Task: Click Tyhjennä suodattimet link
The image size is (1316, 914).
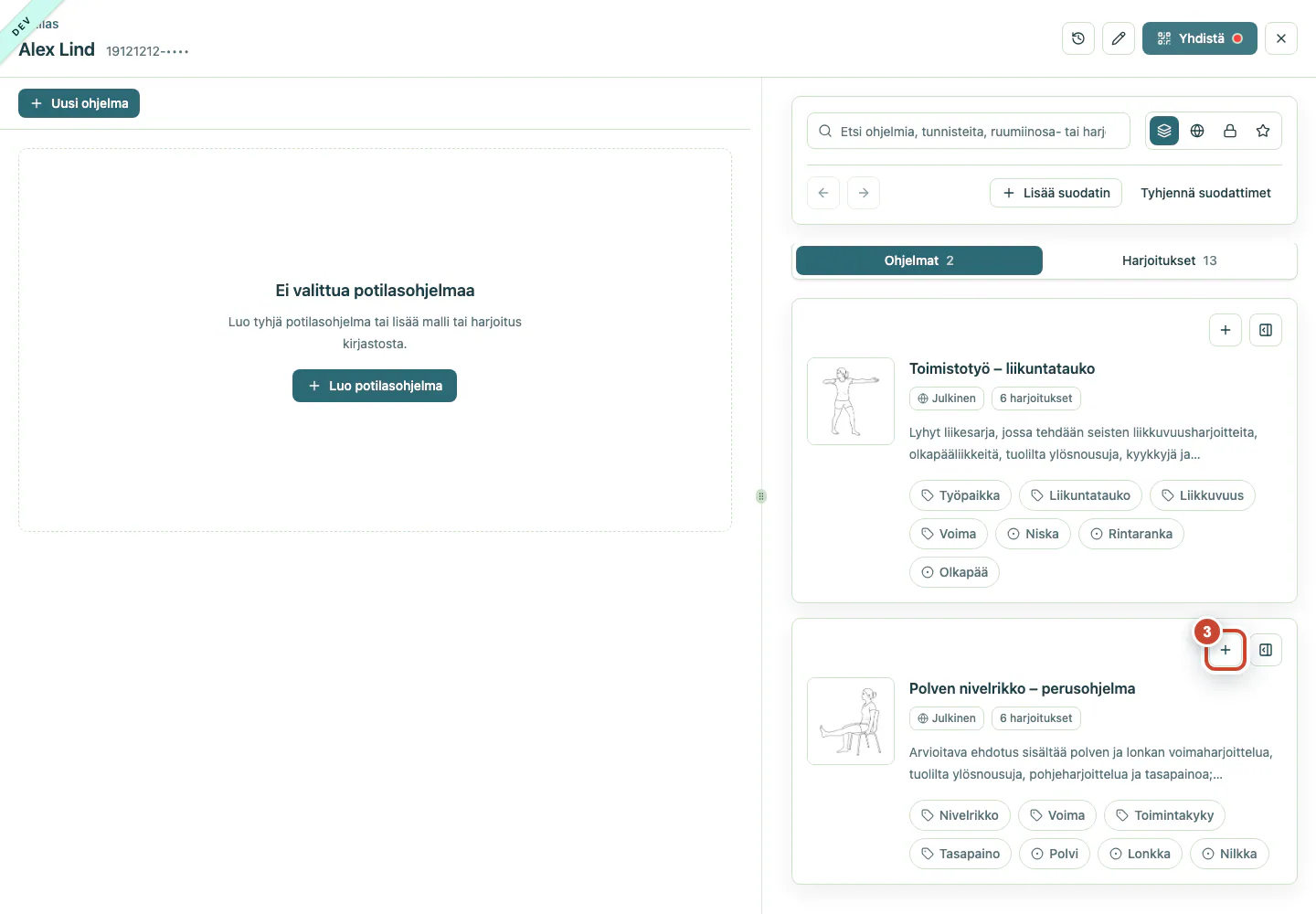Action: (1205, 193)
